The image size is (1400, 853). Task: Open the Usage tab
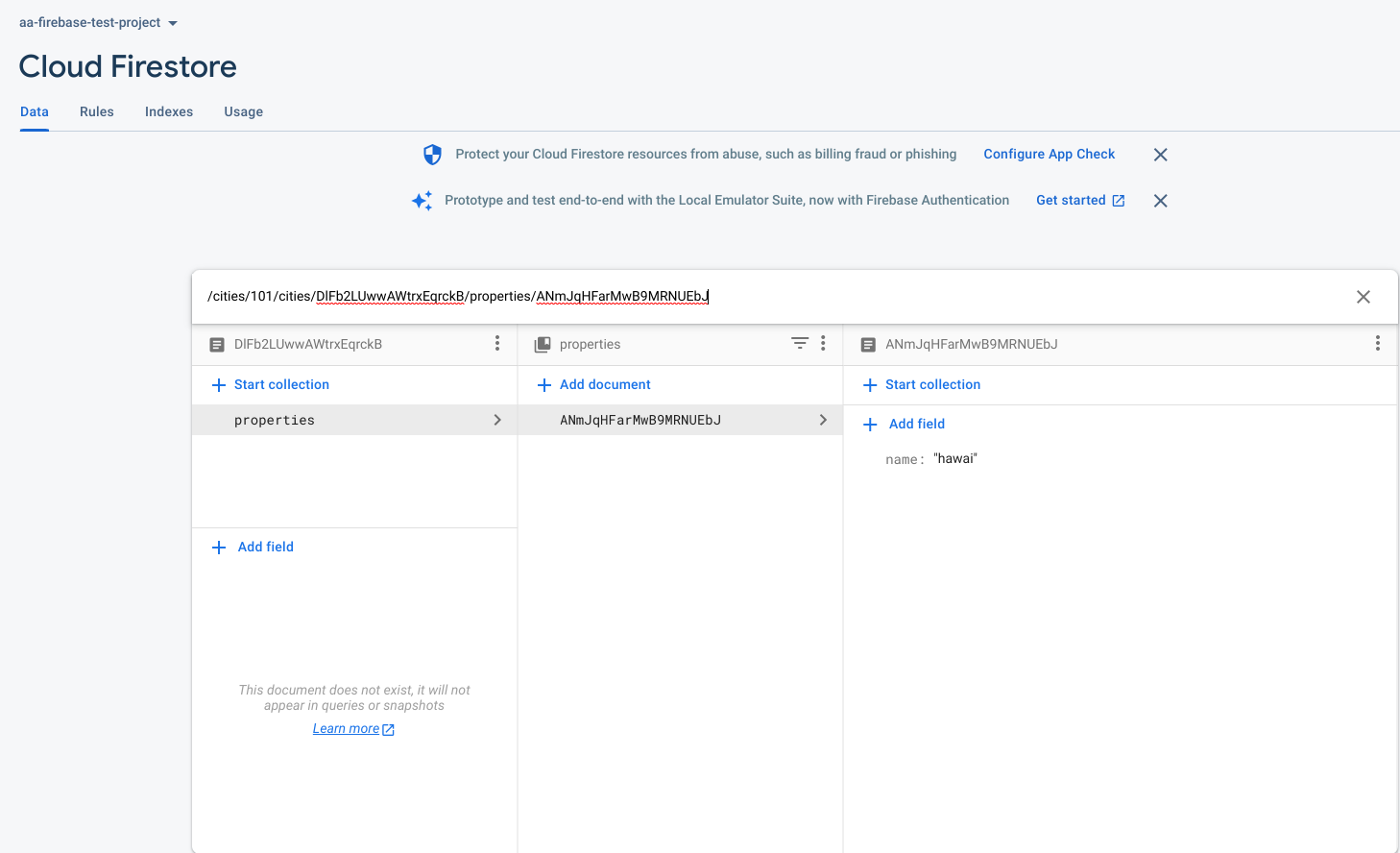point(244,111)
